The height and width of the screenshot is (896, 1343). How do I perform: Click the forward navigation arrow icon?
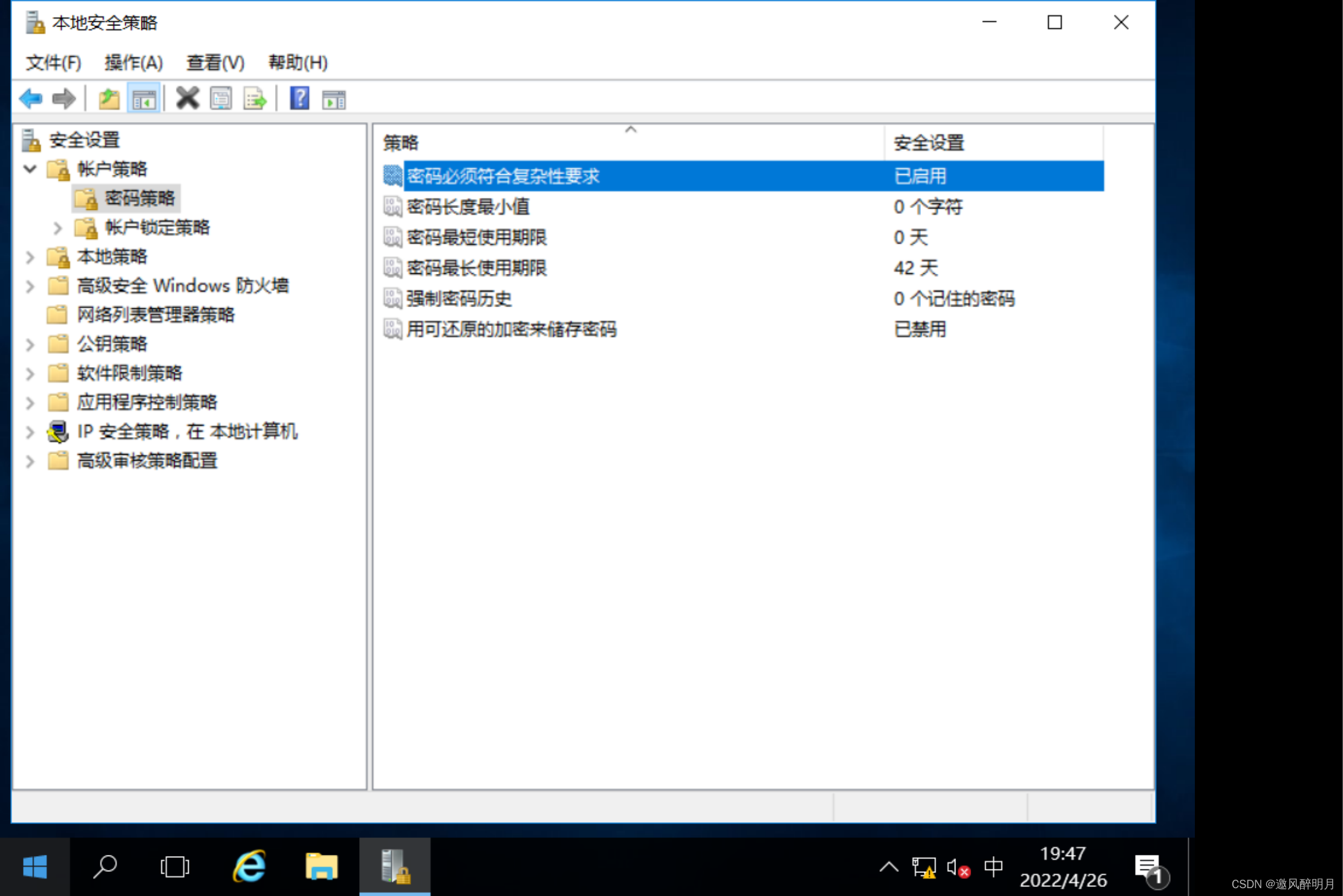coord(63,98)
